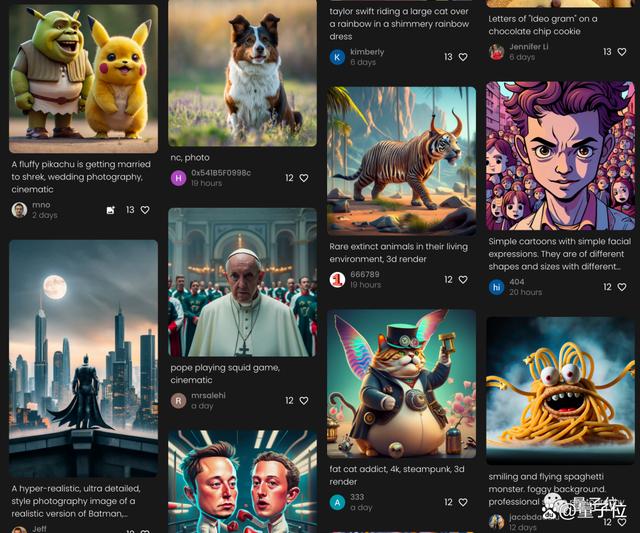Heart the taylor swift rainbow cat post
Screen dimensions: 640x533
pyautogui.click(x=463, y=57)
